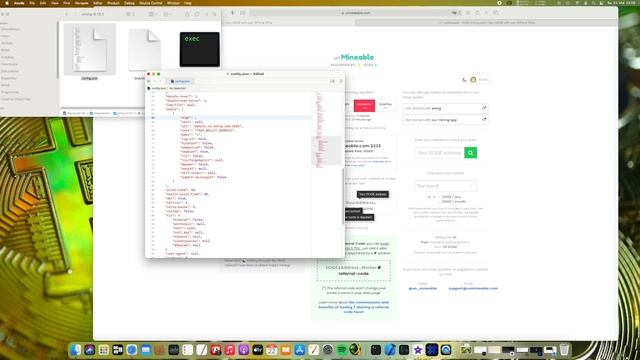Click the hashrate calculator input field

[445, 186]
